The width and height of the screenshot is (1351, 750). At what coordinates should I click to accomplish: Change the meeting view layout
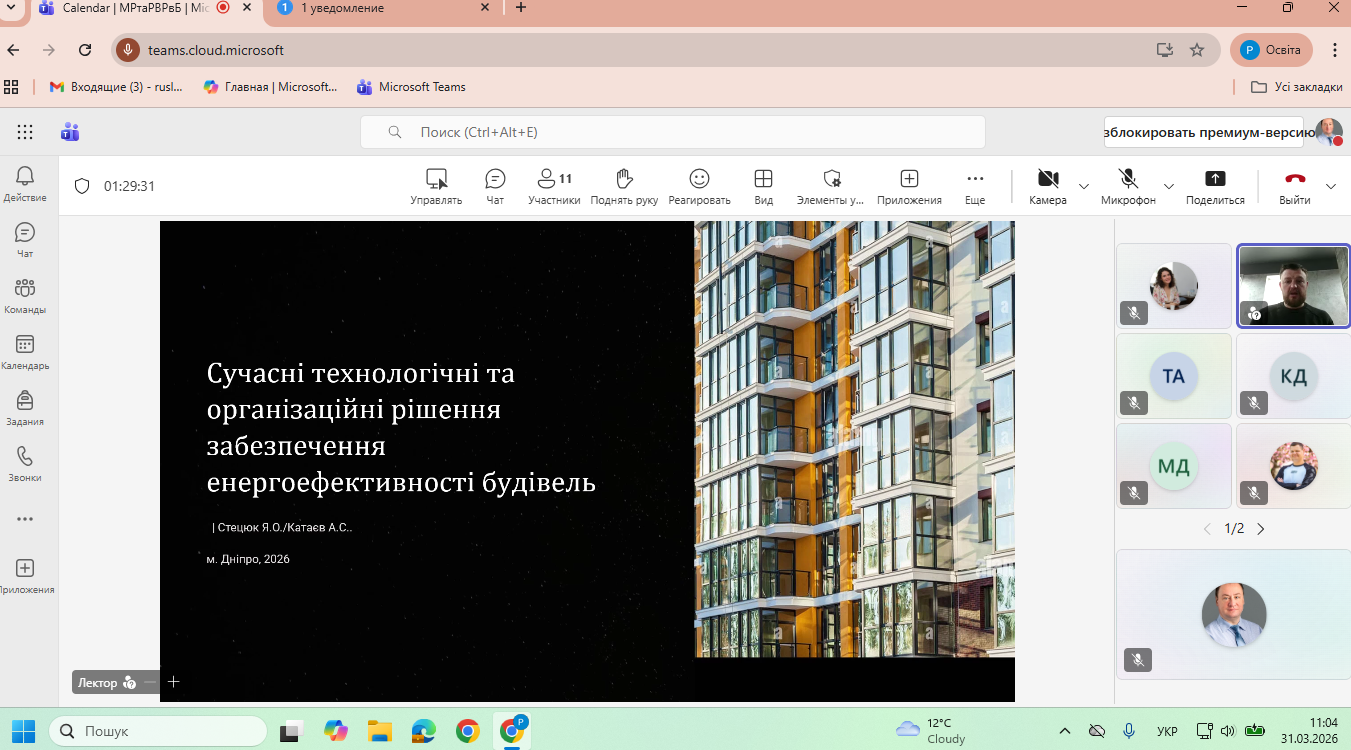[763, 185]
